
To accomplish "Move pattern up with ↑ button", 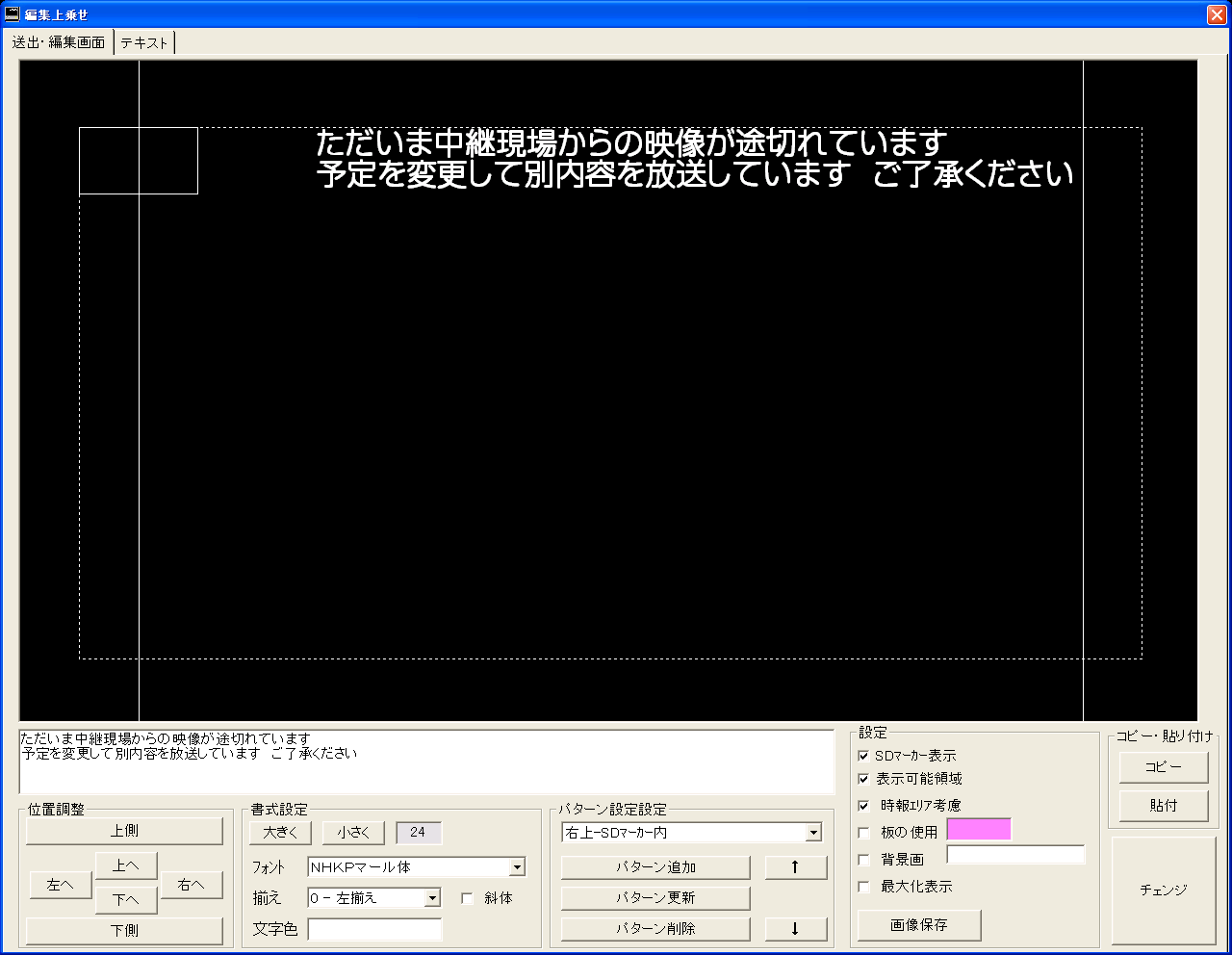I will (x=796, y=867).
